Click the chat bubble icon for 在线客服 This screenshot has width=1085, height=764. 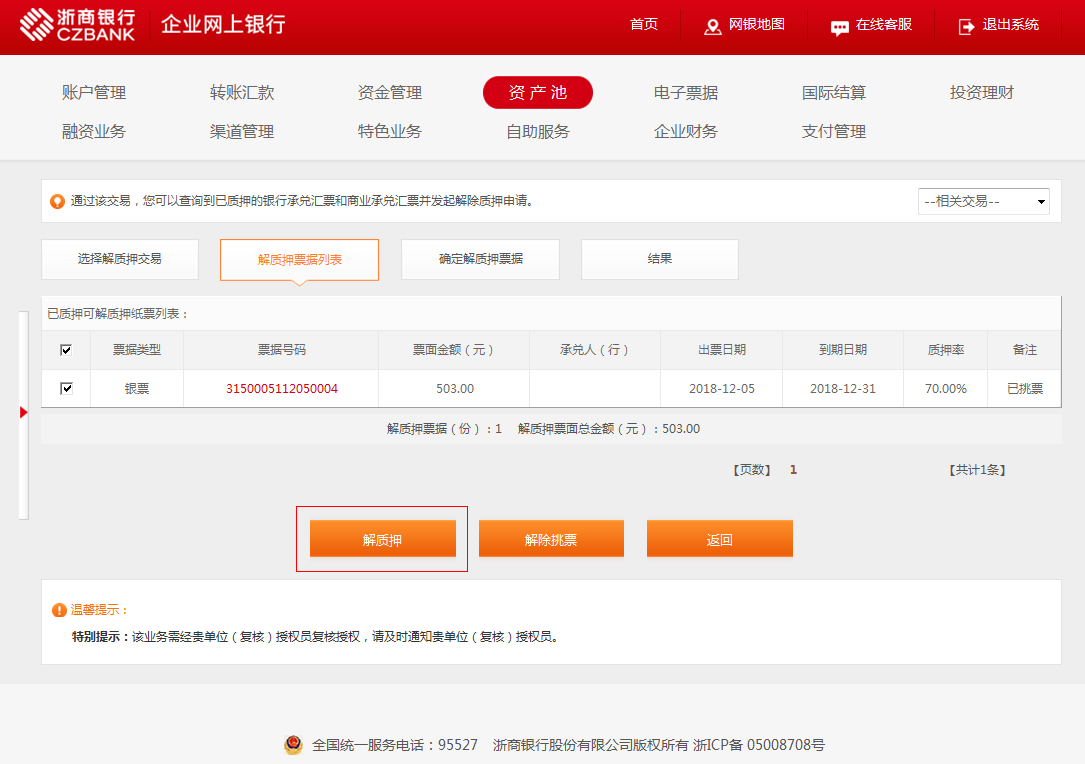[x=840, y=27]
